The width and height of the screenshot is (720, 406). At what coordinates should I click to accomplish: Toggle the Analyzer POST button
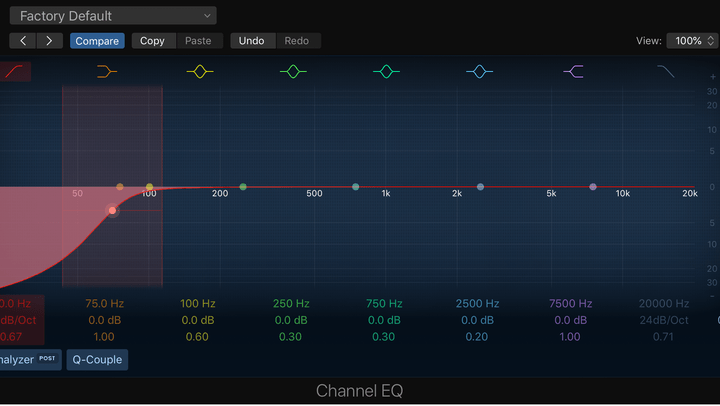[29, 360]
